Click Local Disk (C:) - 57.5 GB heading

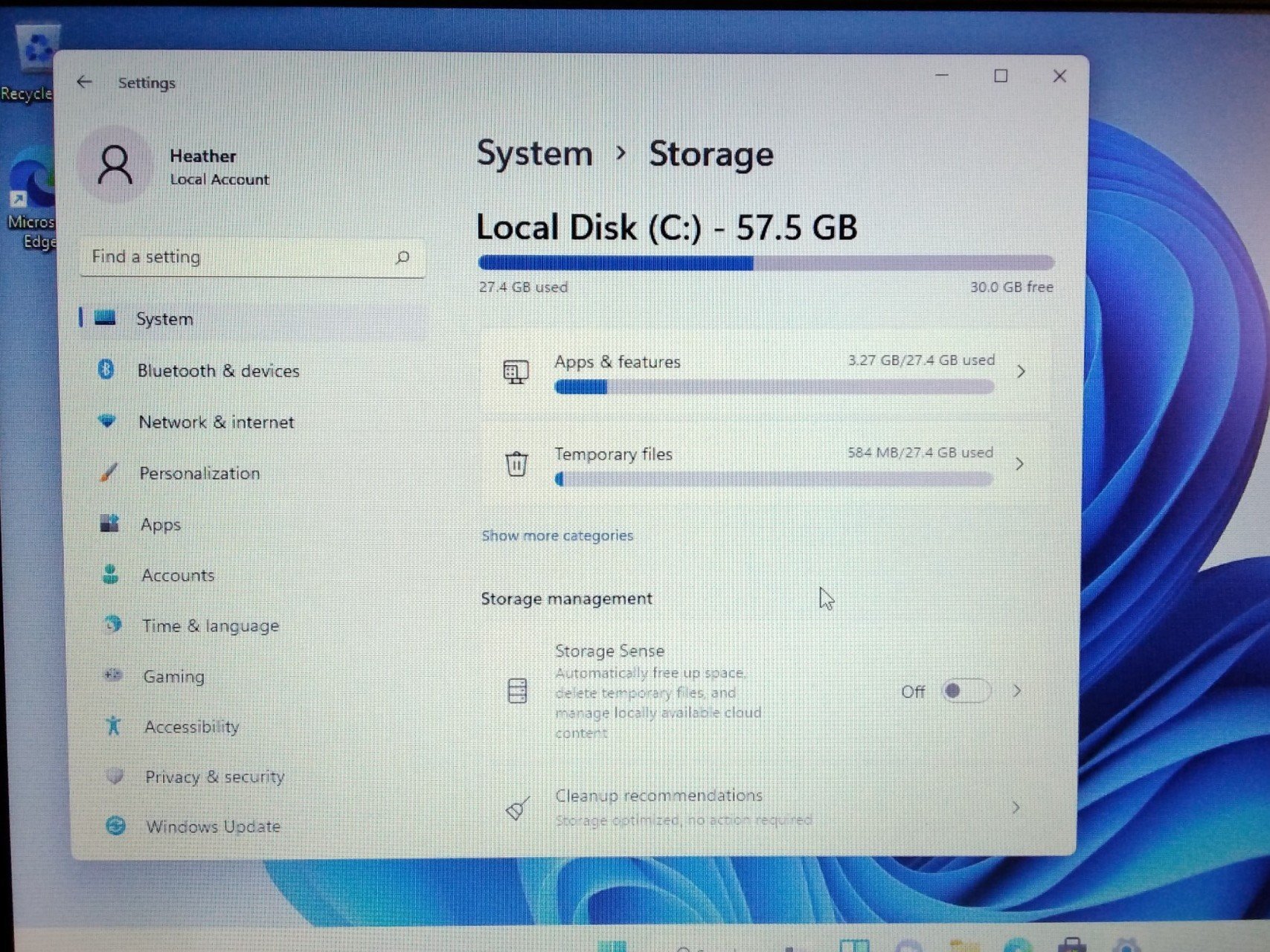[667, 227]
